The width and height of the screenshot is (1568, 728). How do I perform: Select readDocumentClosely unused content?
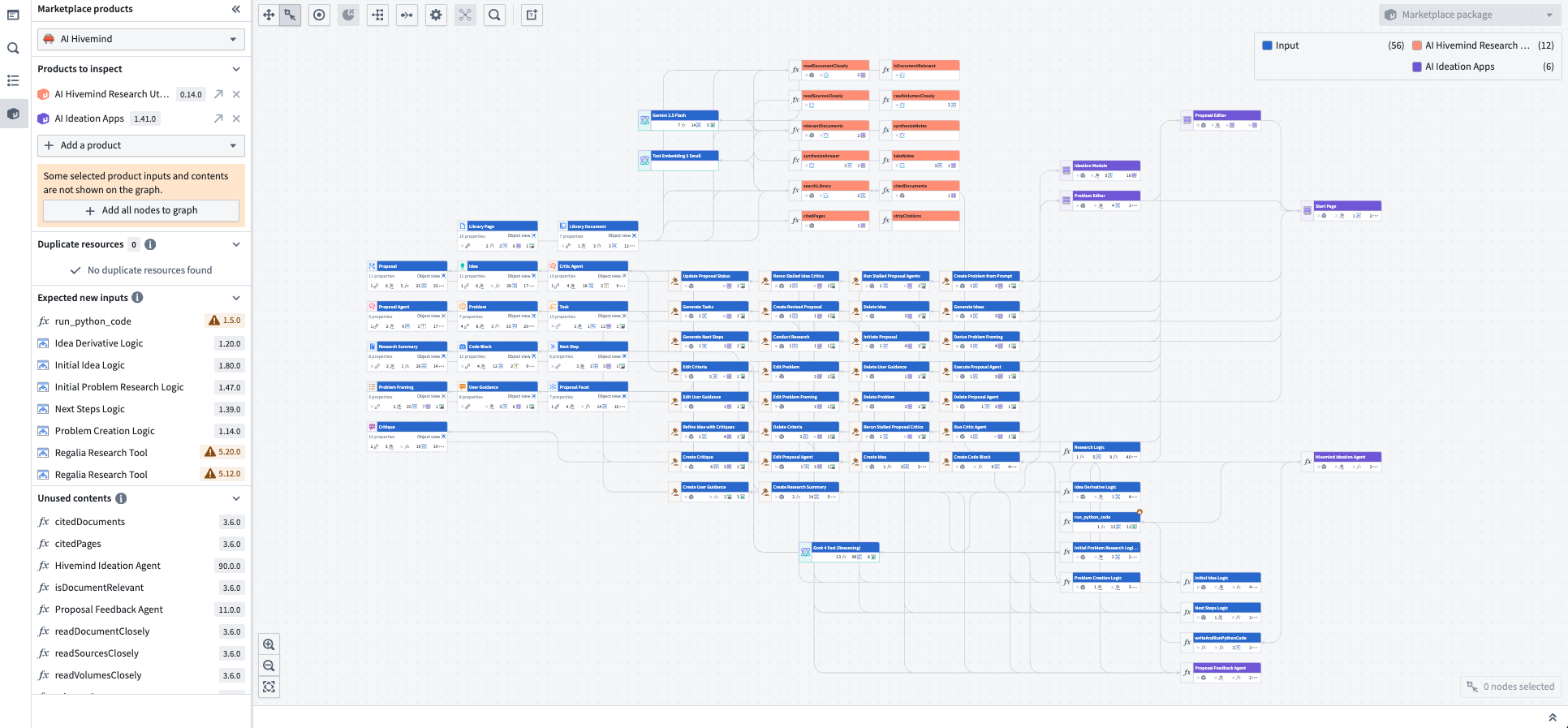coord(141,631)
